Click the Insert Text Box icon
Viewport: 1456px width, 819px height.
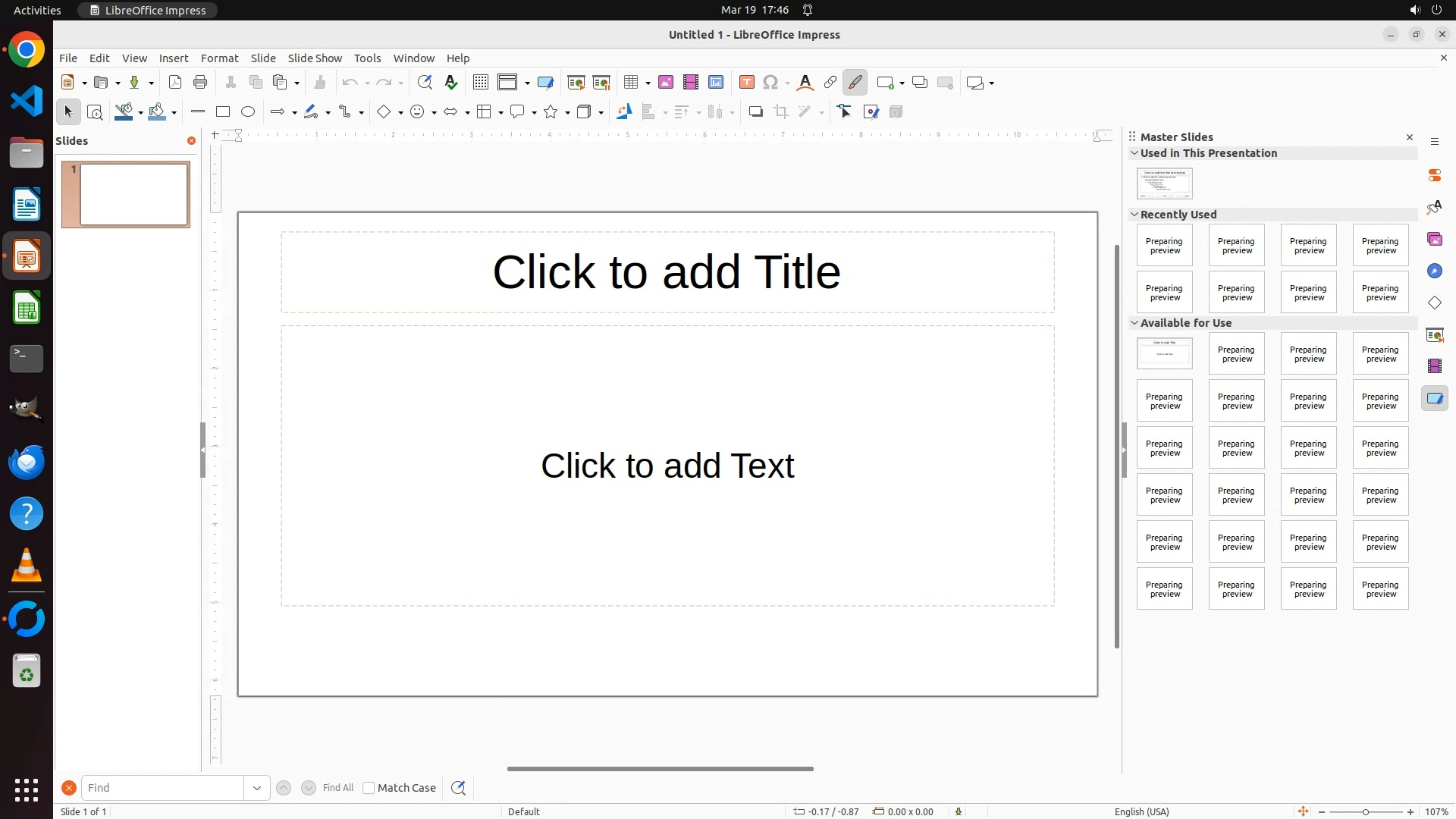747,83
